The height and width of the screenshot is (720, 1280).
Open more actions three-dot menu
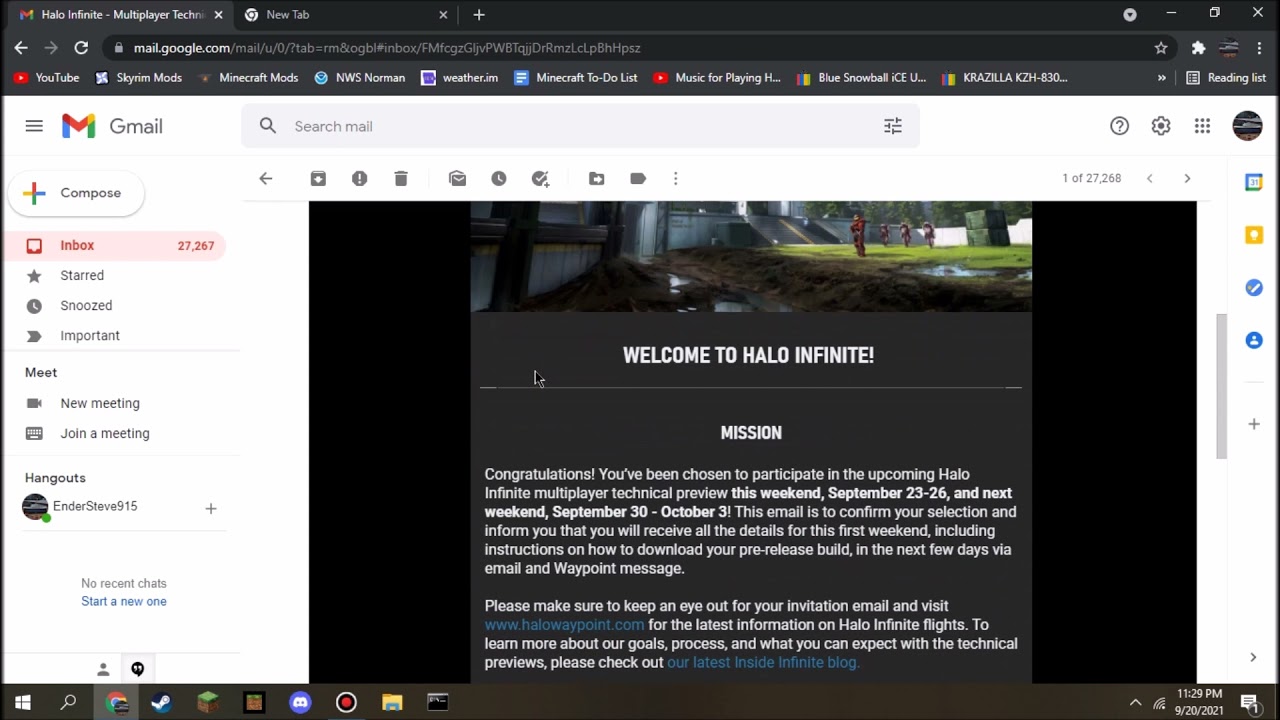click(x=675, y=178)
